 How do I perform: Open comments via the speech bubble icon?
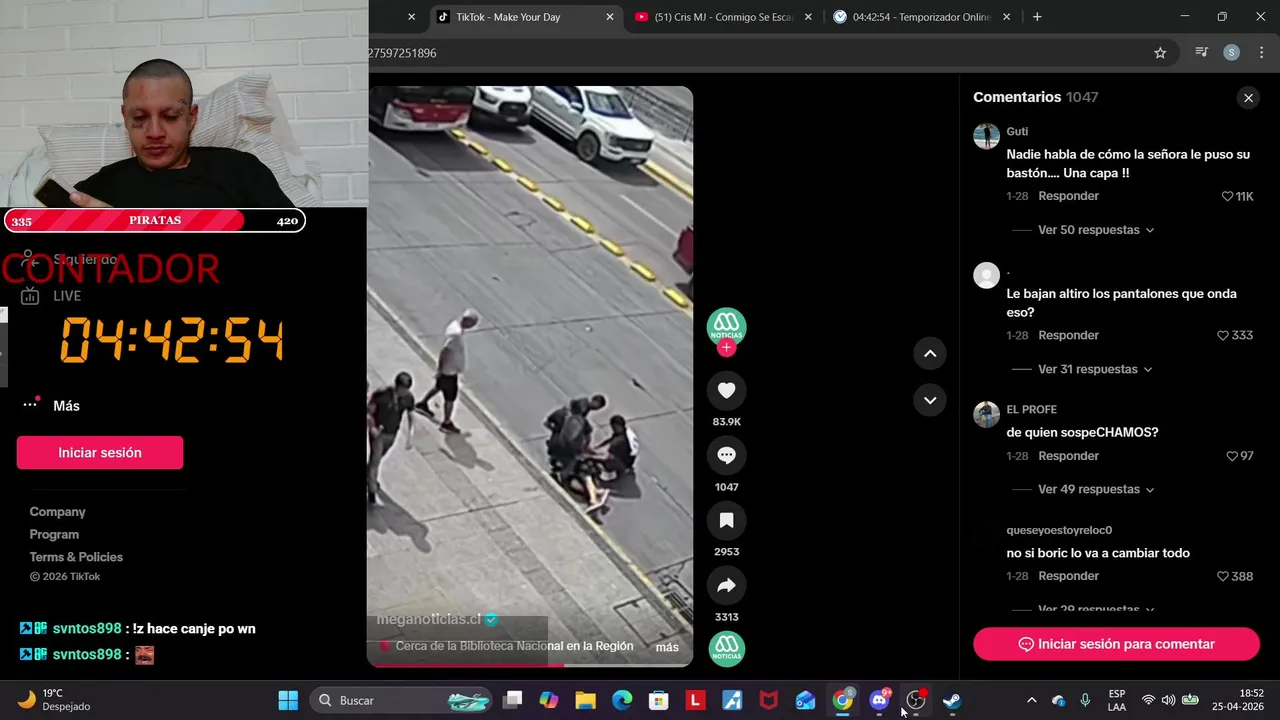[727, 456]
